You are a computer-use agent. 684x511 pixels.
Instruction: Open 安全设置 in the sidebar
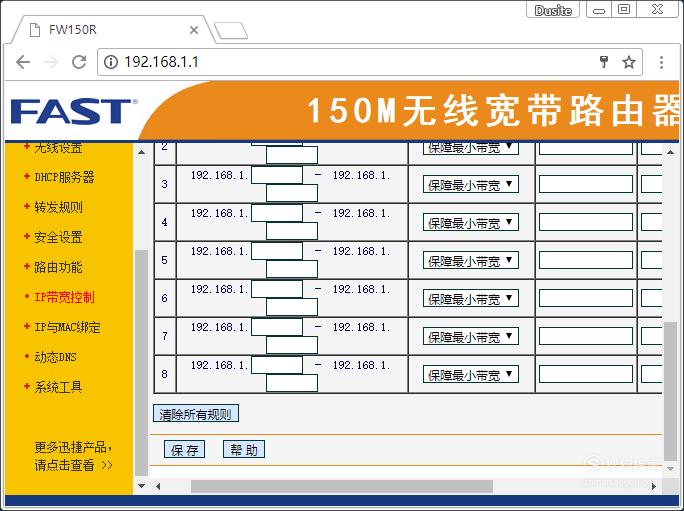pos(58,237)
